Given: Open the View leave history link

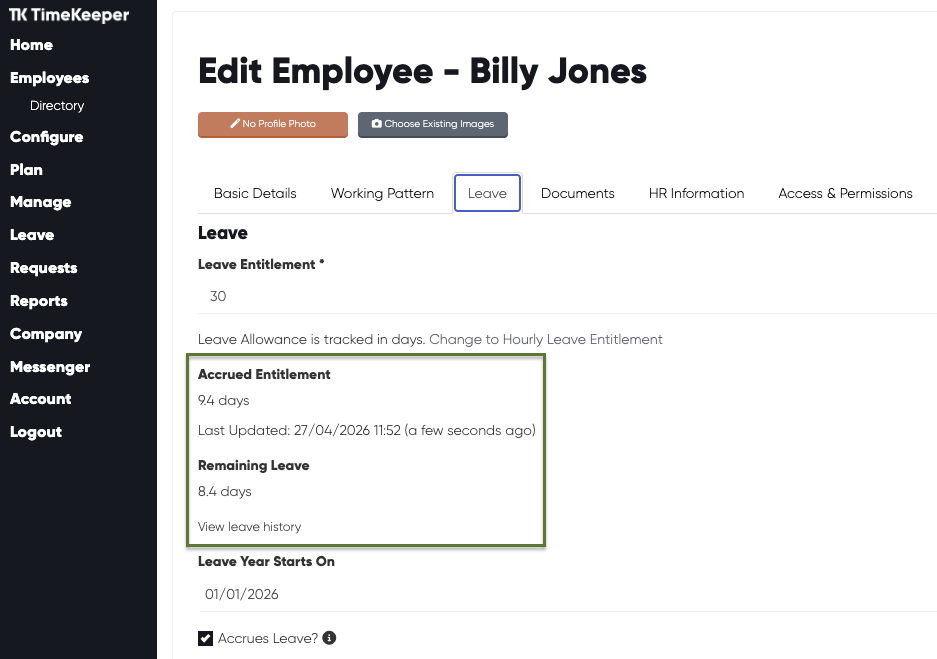Looking at the screenshot, I should (249, 526).
